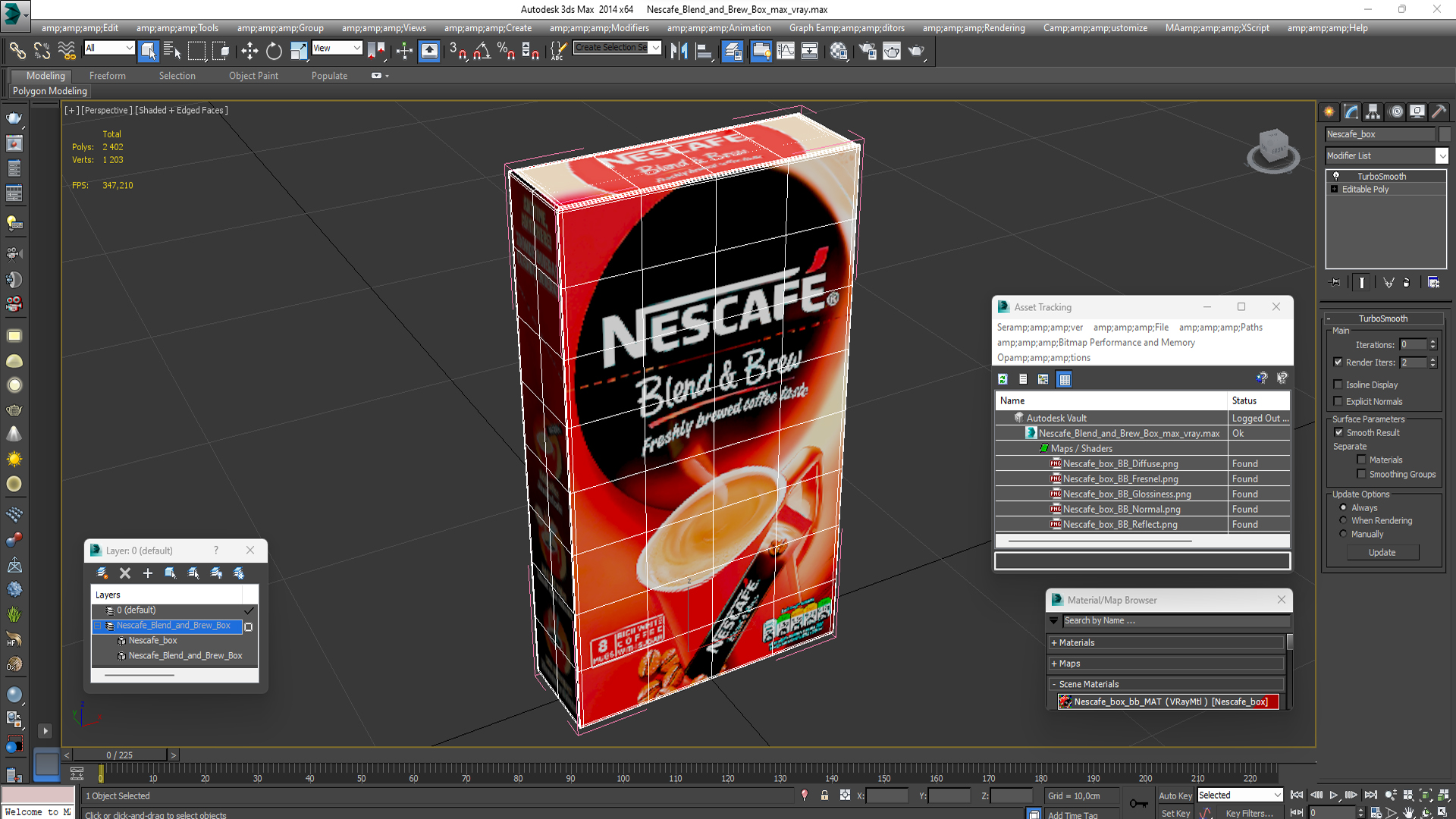The width and height of the screenshot is (1456, 819).
Task: Select the Rotate tool in toolbar
Action: (274, 51)
